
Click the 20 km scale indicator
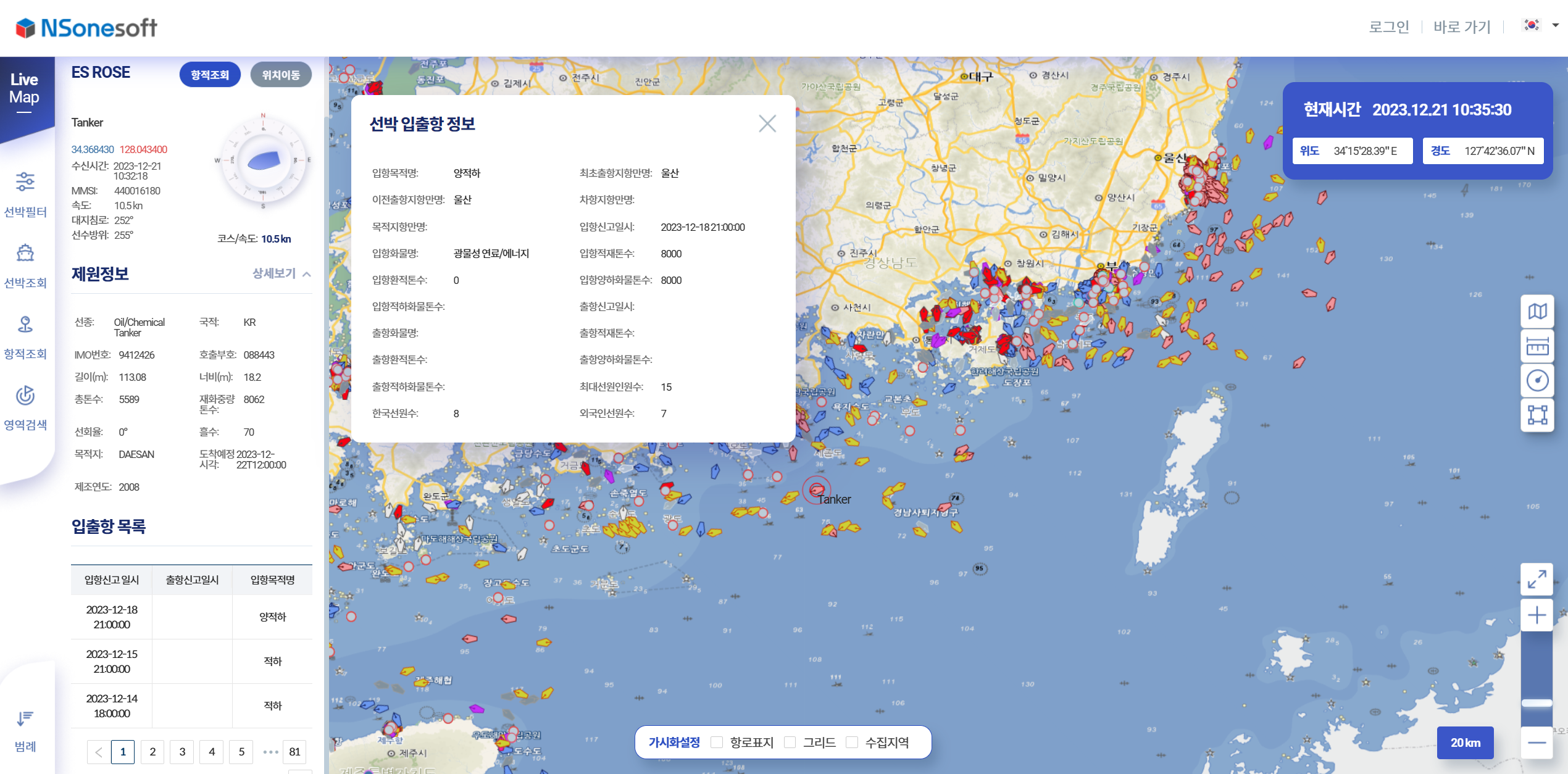pyautogui.click(x=1466, y=743)
